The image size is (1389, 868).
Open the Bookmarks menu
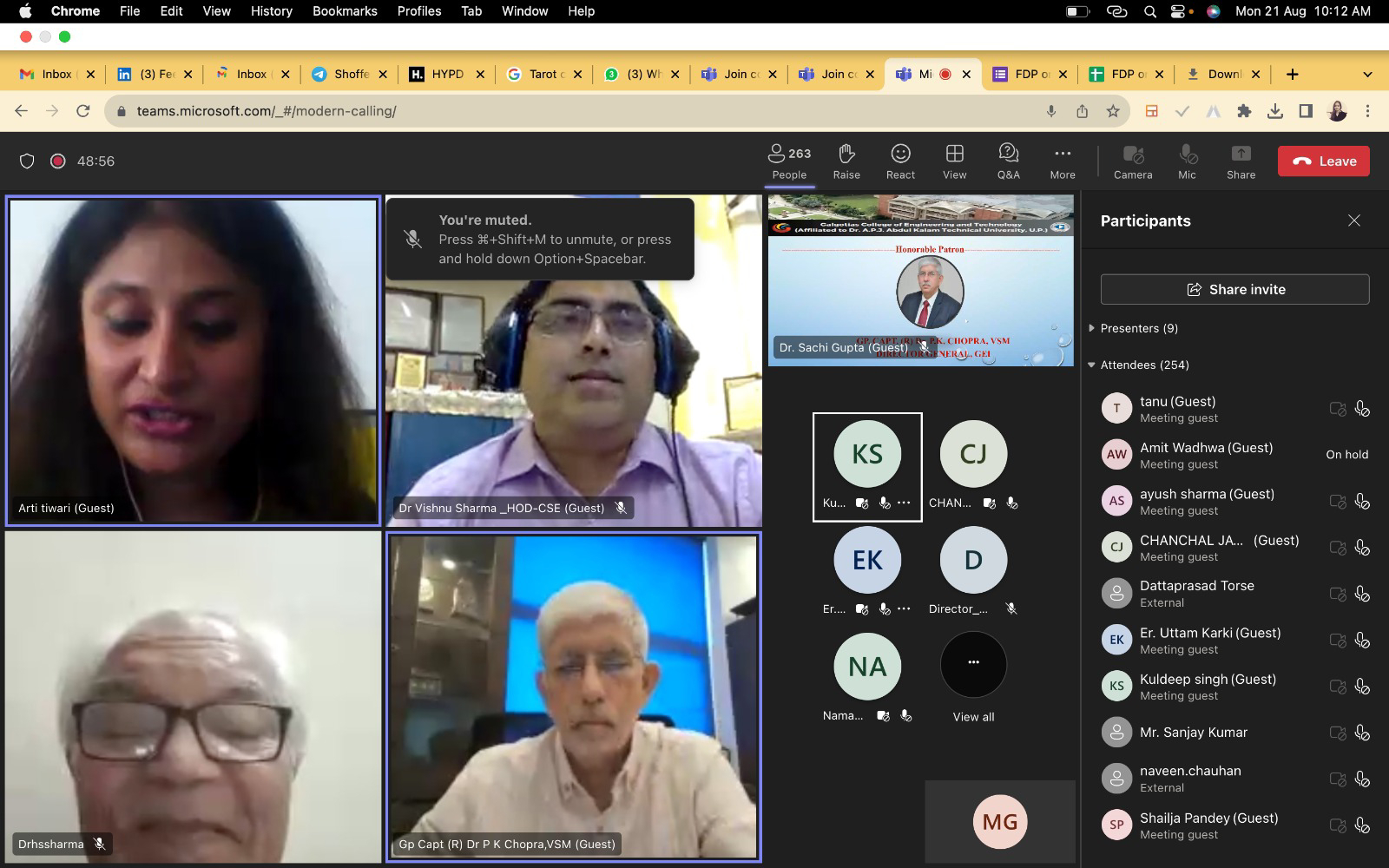pos(345,11)
